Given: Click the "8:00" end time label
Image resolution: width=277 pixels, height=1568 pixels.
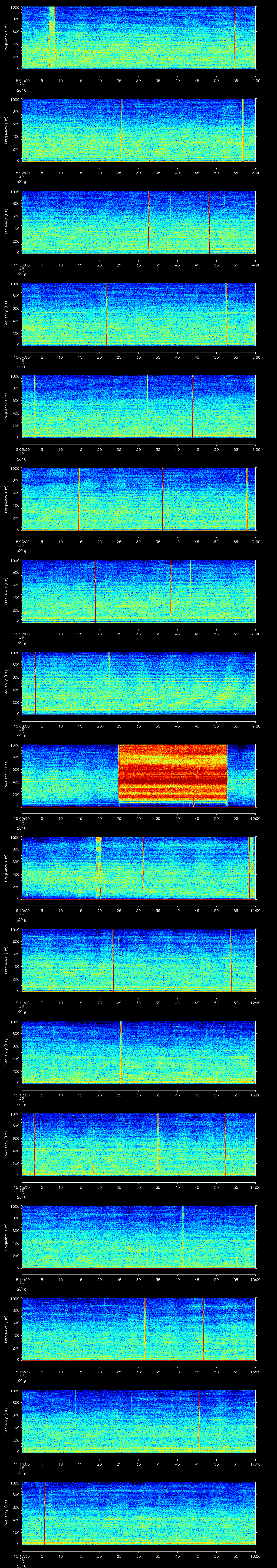Looking at the screenshot, I should click(256, 634).
